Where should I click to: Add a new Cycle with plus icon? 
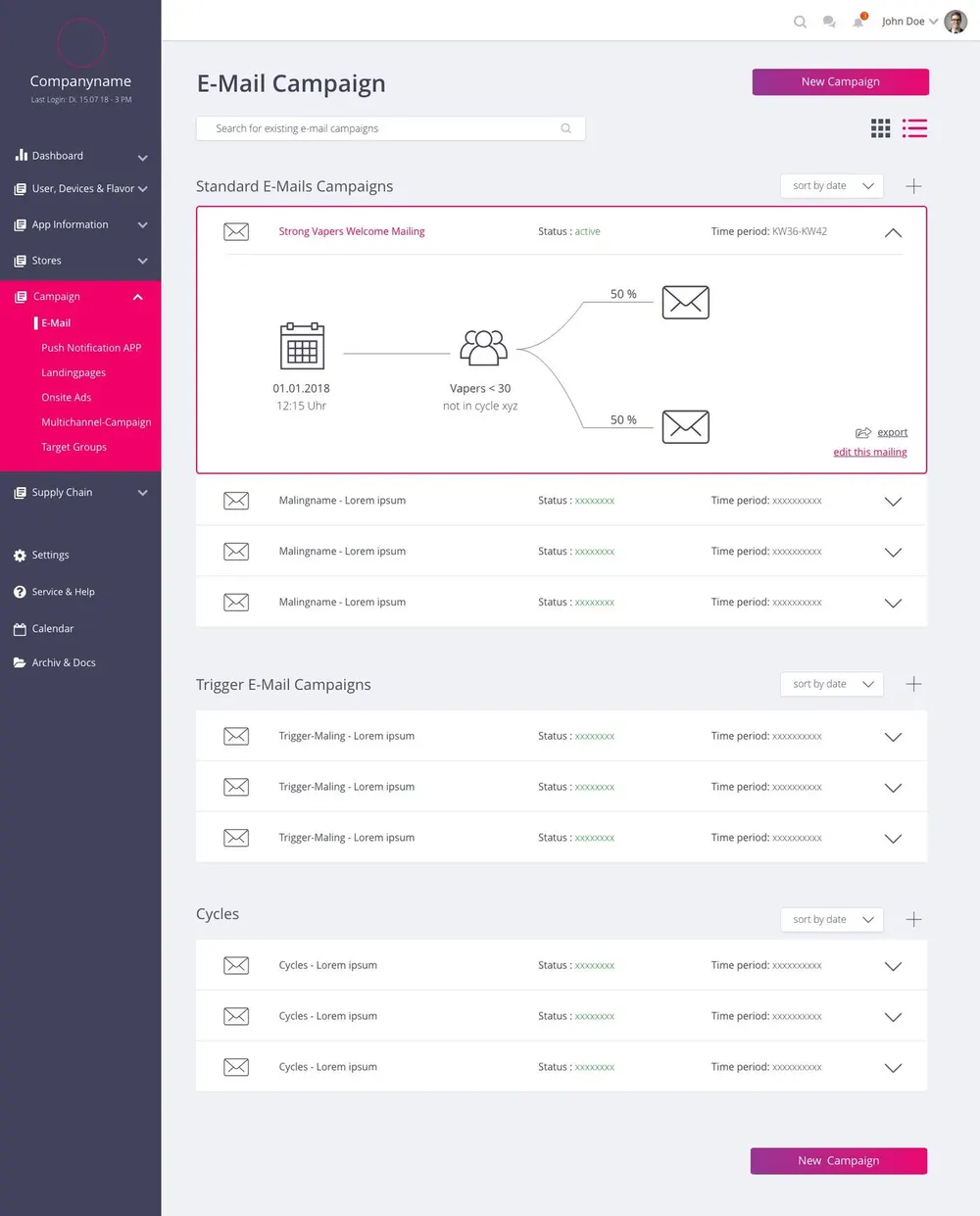913,919
